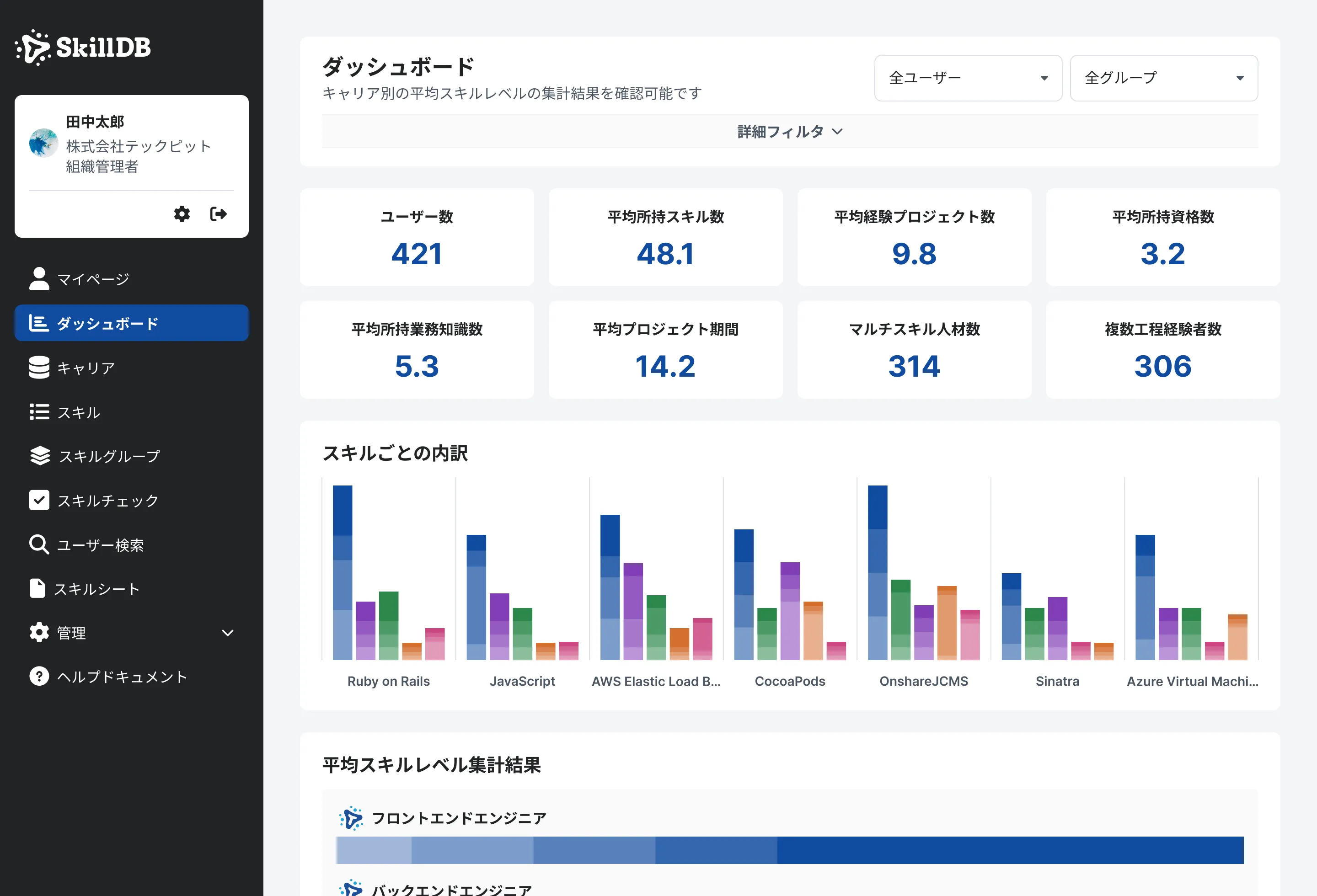This screenshot has width=1317, height=896.
Task: Go to キャリア menu label
Action: 86,368
